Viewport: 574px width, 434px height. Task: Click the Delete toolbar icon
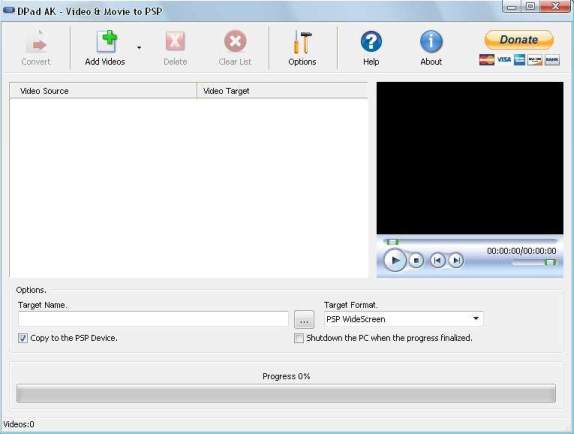(x=175, y=41)
